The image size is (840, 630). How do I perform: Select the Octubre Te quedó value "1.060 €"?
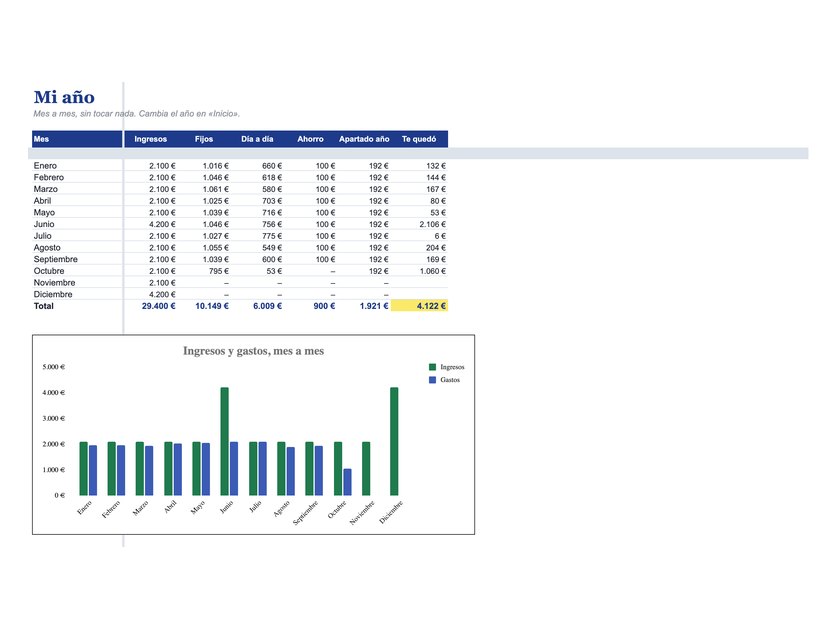tap(433, 271)
